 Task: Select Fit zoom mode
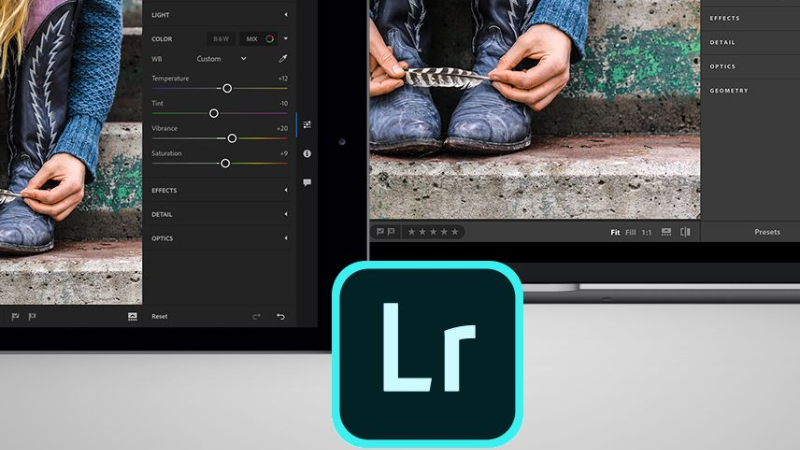[x=615, y=232]
